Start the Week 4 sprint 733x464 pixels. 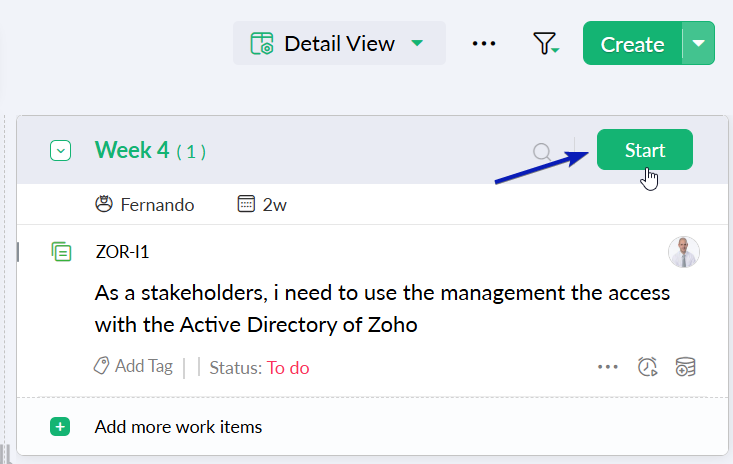[644, 150]
